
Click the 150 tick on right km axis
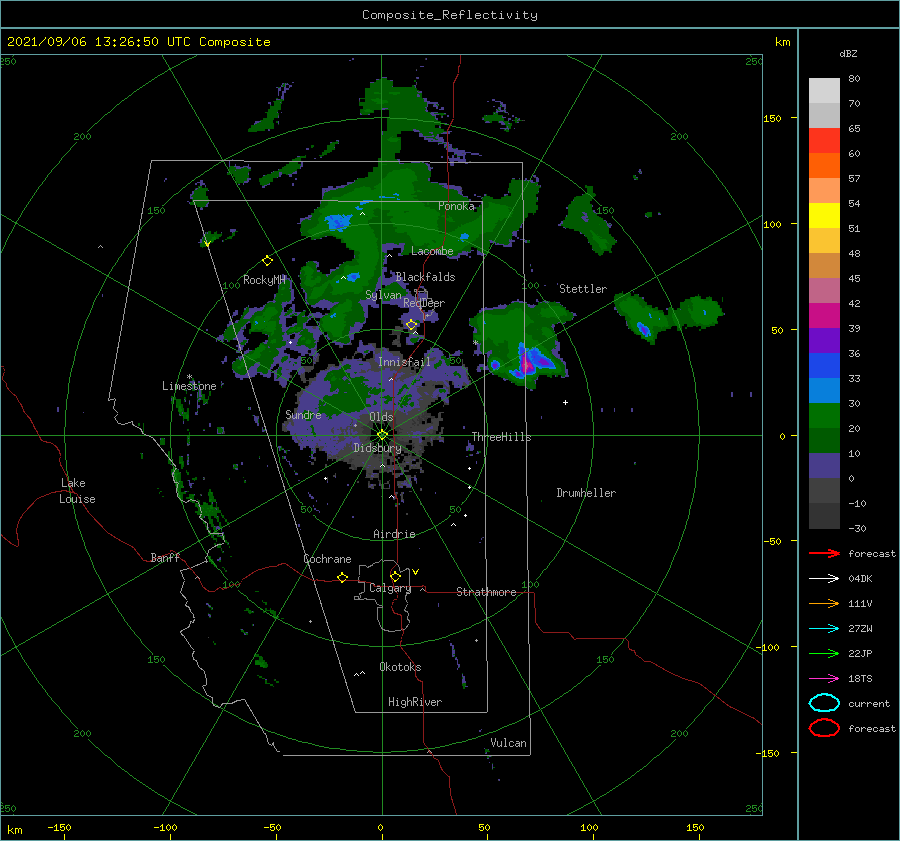point(772,118)
